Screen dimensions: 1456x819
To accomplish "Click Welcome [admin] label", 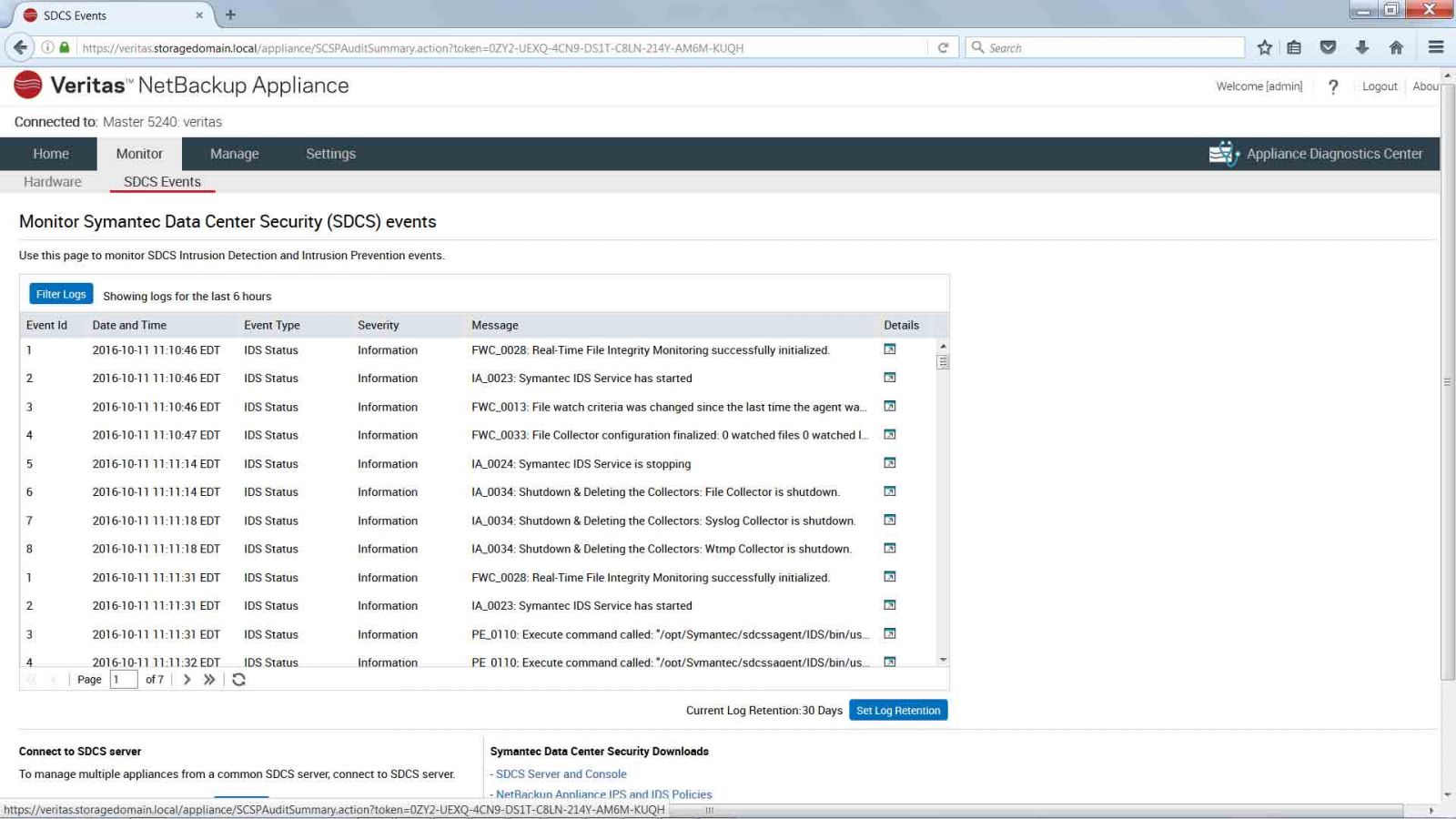I will pyautogui.click(x=1259, y=86).
